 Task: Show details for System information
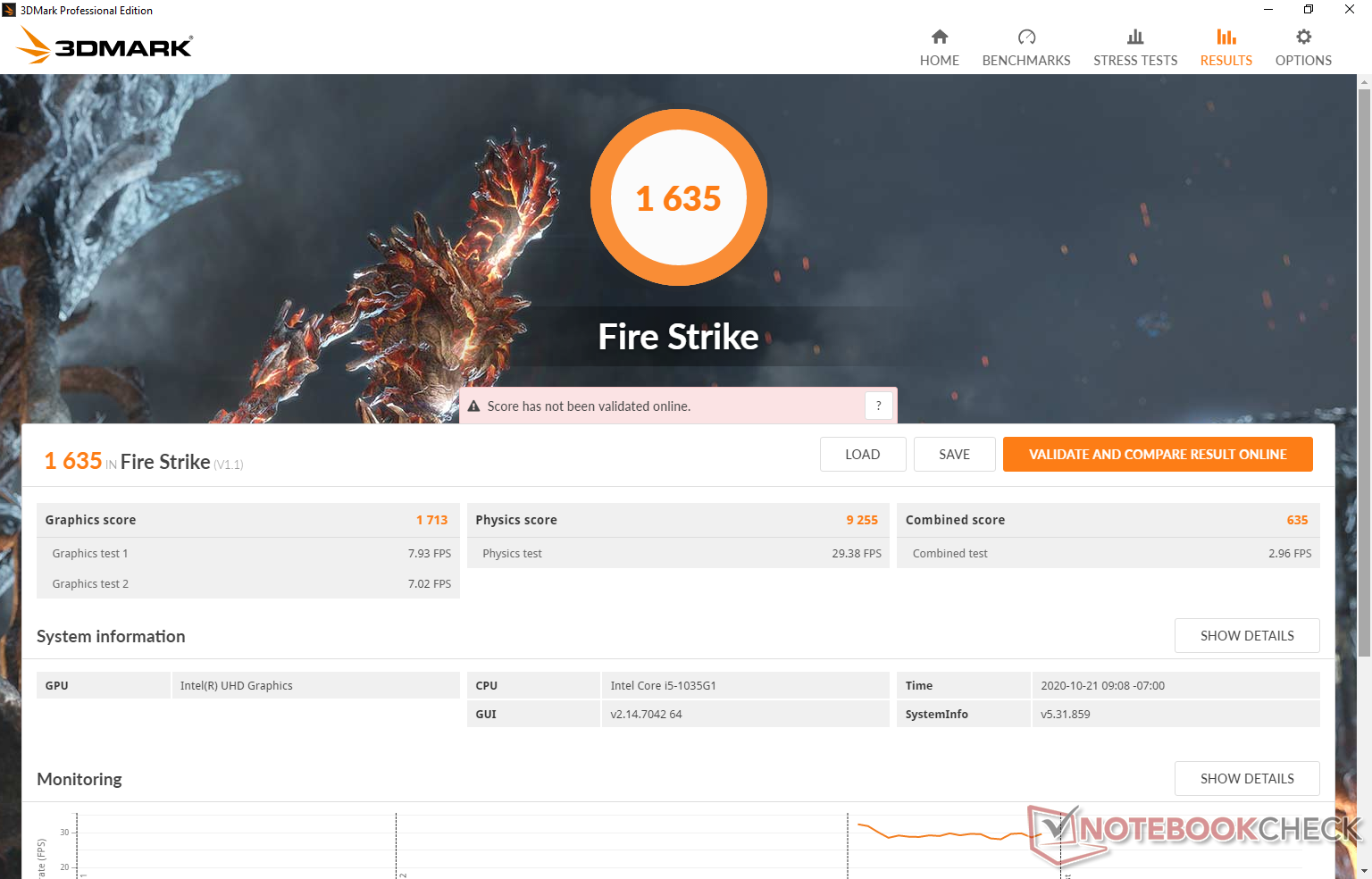tap(1247, 635)
